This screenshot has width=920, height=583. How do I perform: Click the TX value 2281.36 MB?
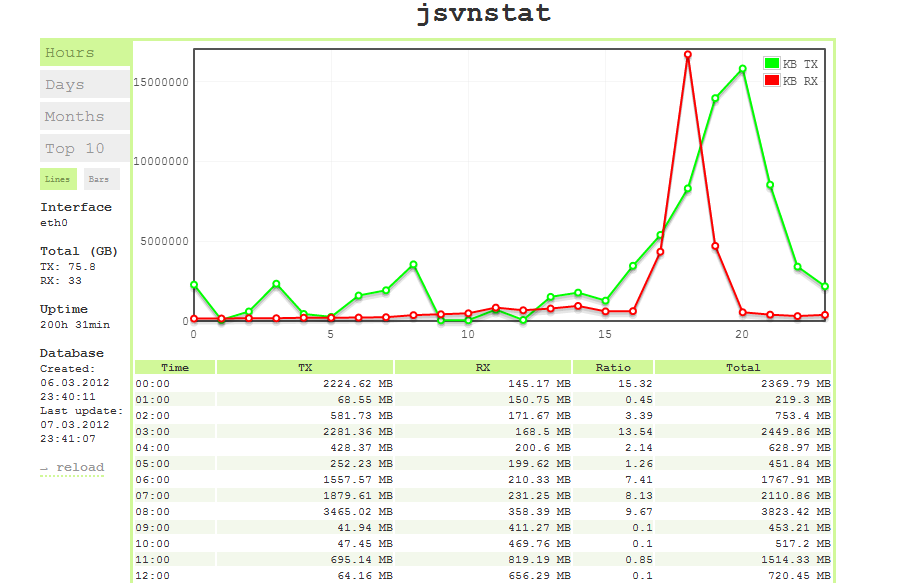click(x=358, y=432)
